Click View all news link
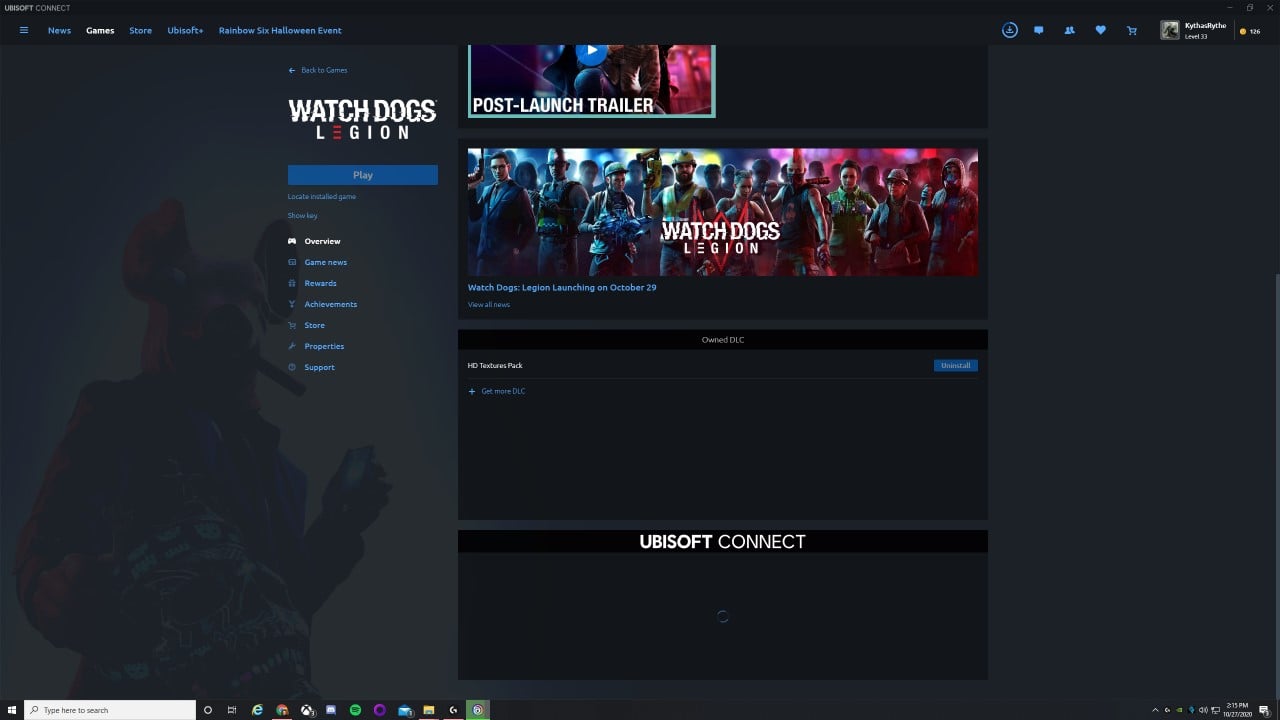The height and width of the screenshot is (720, 1280). coord(489,305)
